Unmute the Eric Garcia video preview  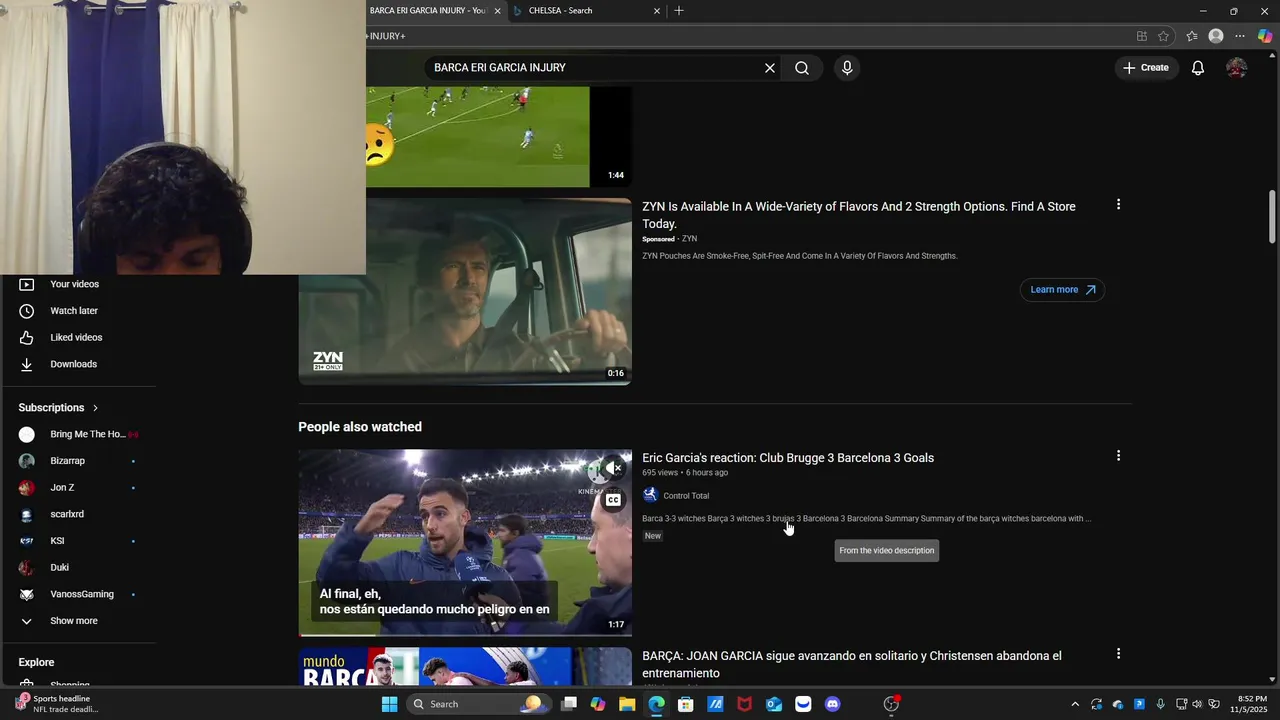pos(613,468)
